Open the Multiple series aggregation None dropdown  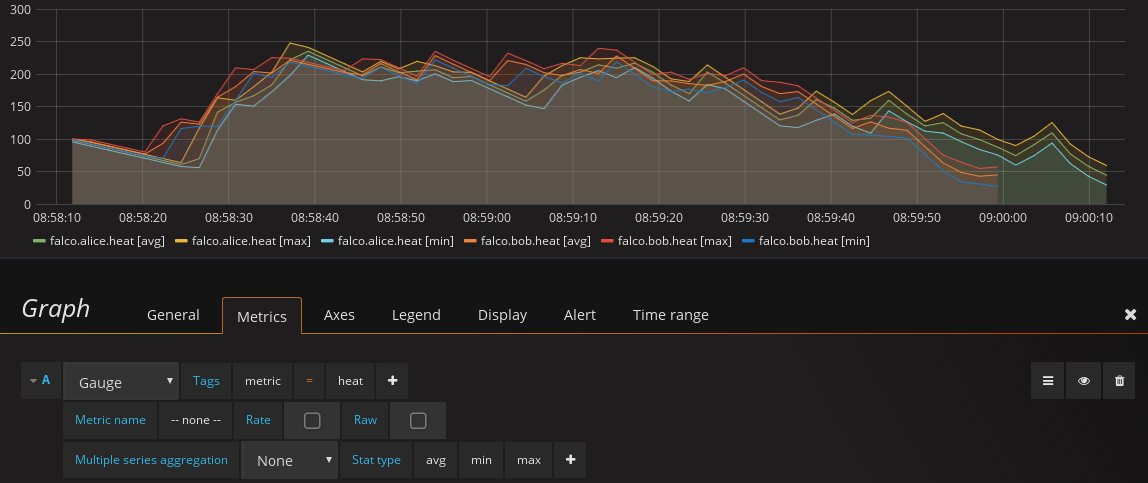290,460
